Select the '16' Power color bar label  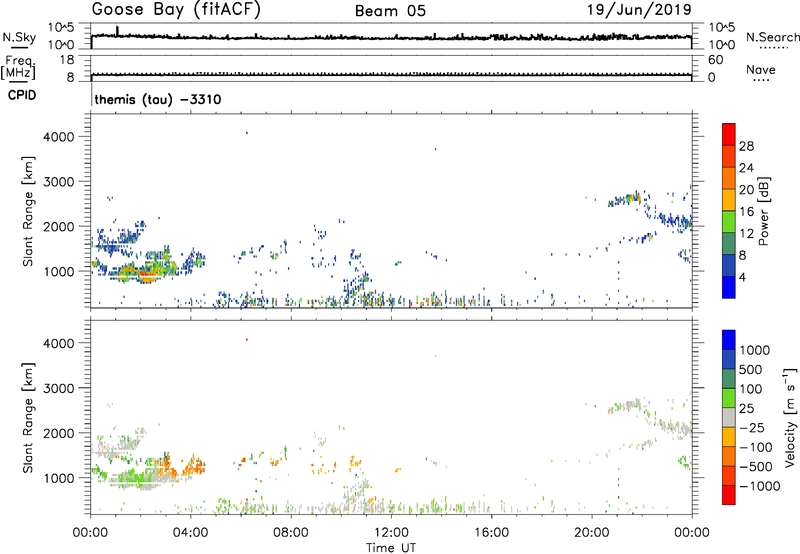[746, 212]
